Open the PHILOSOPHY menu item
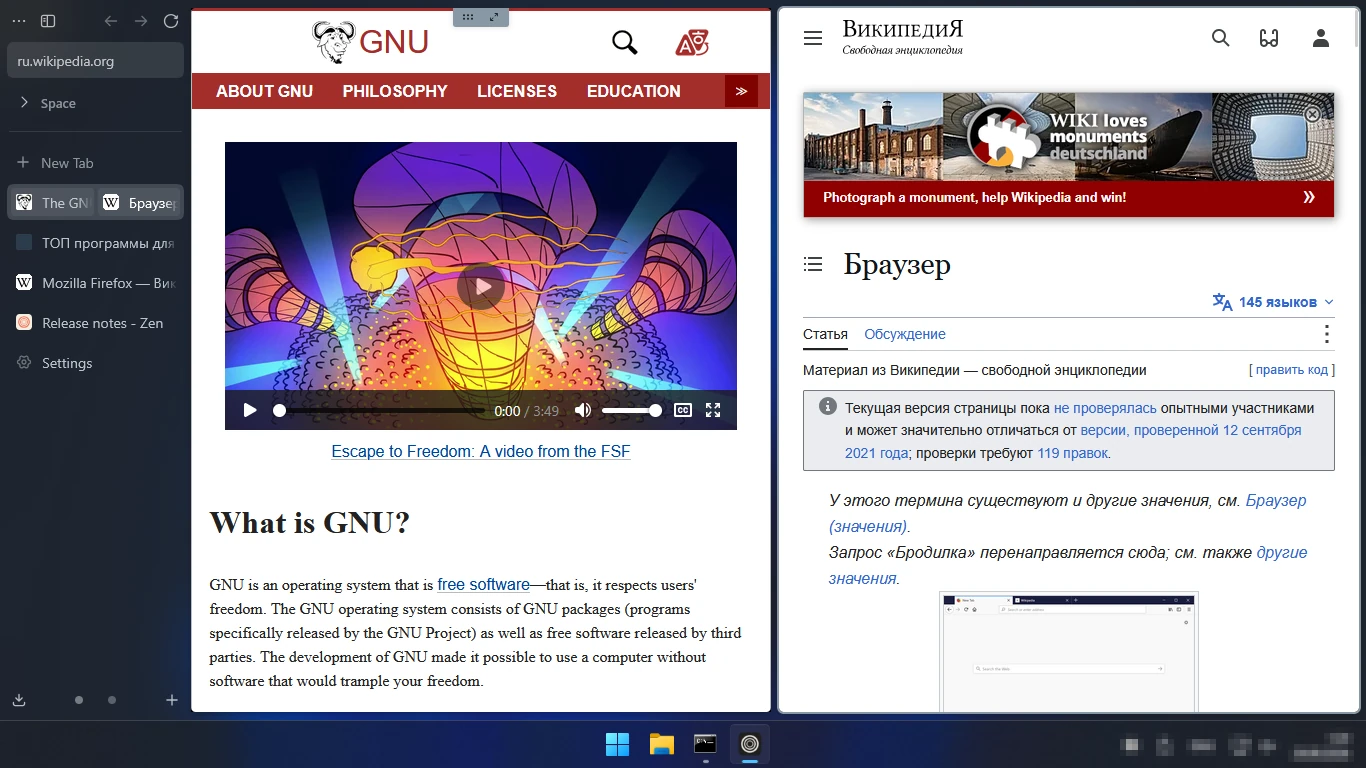Screen dimensions: 1366x768 tap(395, 91)
